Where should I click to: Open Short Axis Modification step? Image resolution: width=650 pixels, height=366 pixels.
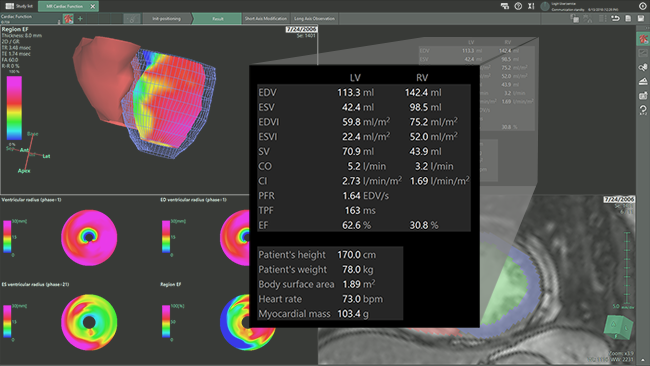click(x=266, y=19)
